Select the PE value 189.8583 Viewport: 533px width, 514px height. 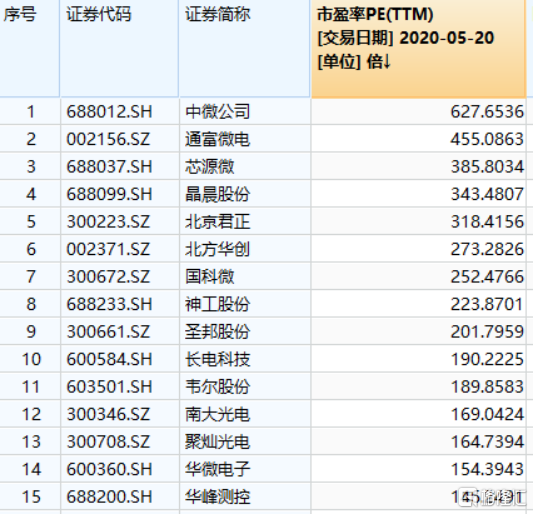pos(487,387)
